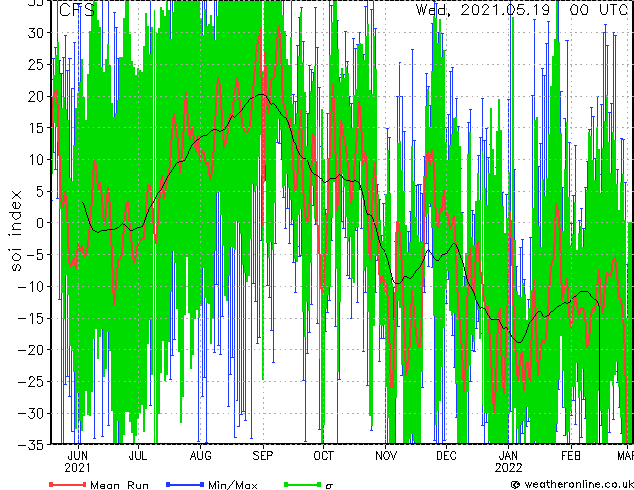
Task: Click the 'Mean Run' legend label
Action: 119,485
